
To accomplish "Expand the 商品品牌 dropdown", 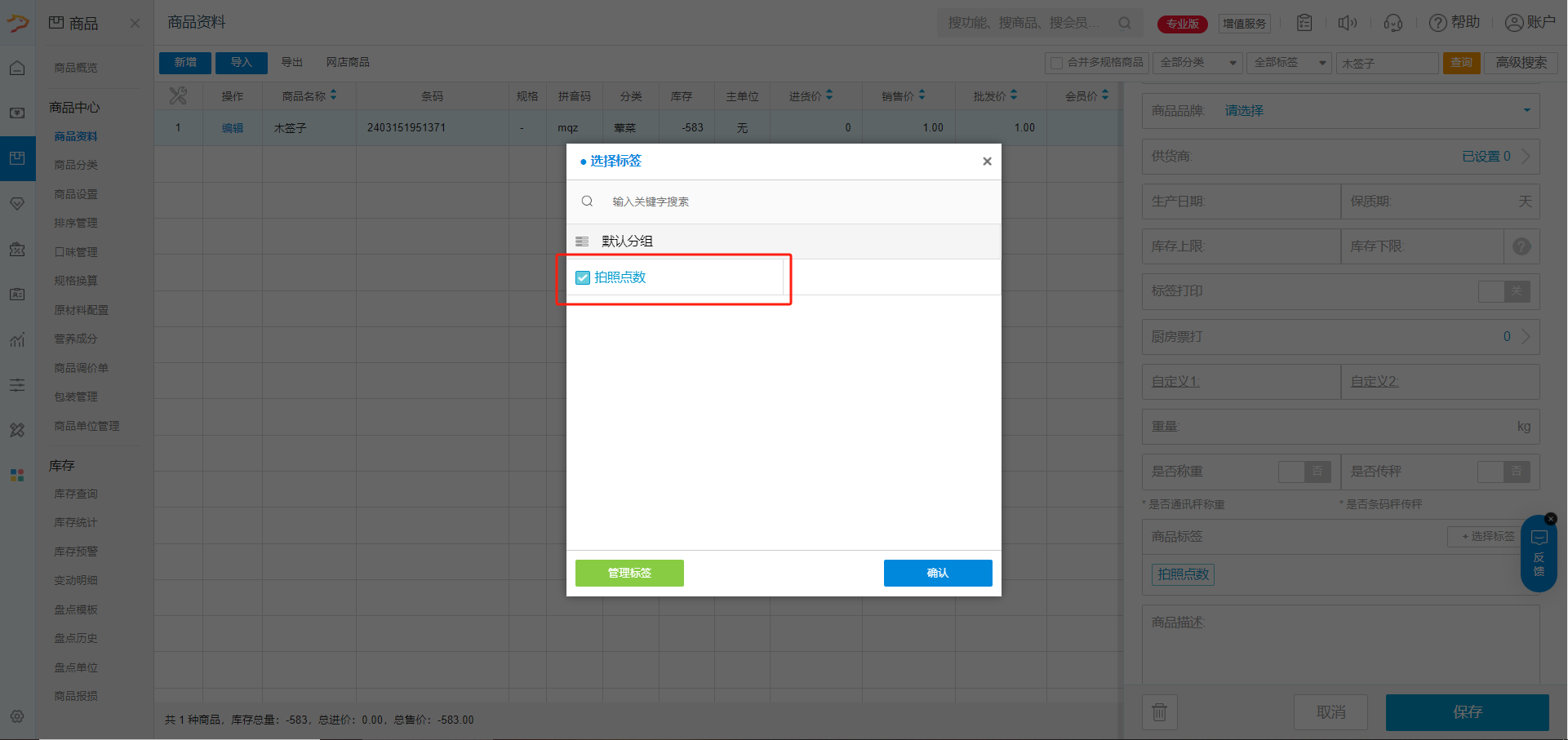I will point(1526,111).
